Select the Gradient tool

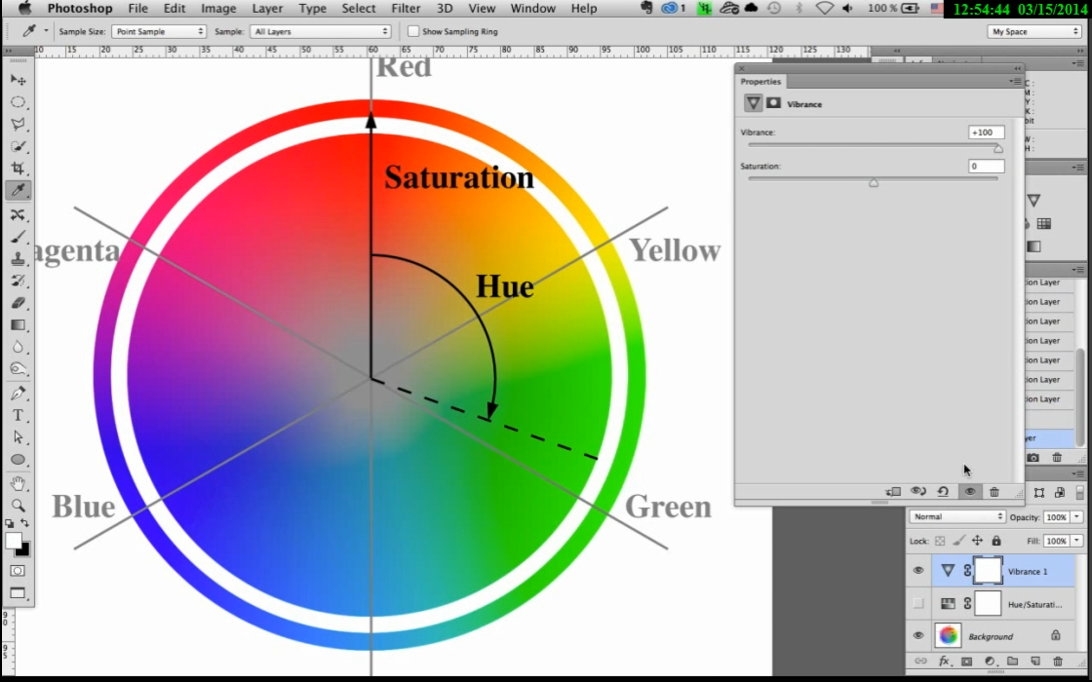[18, 325]
